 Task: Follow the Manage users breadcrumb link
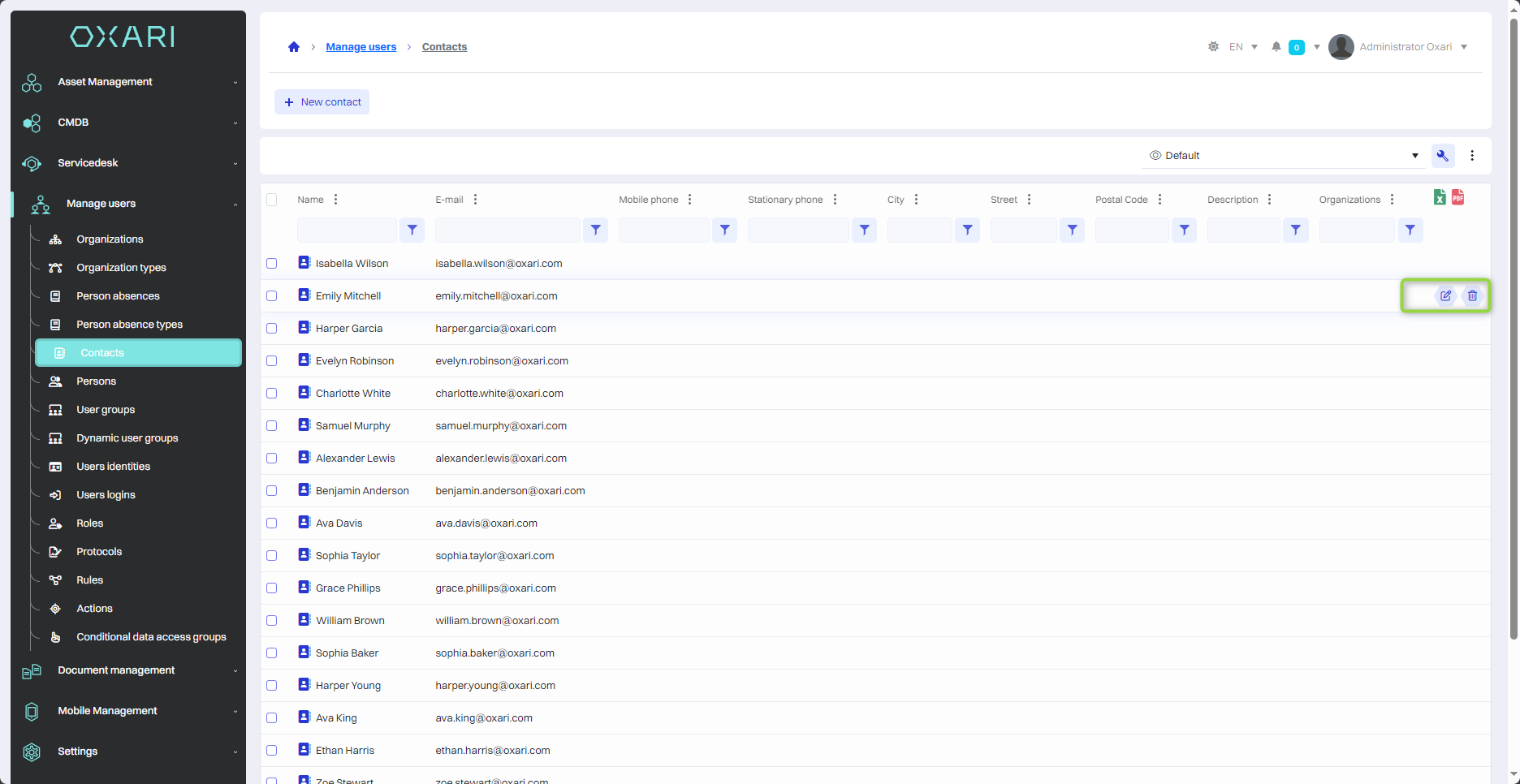(361, 47)
